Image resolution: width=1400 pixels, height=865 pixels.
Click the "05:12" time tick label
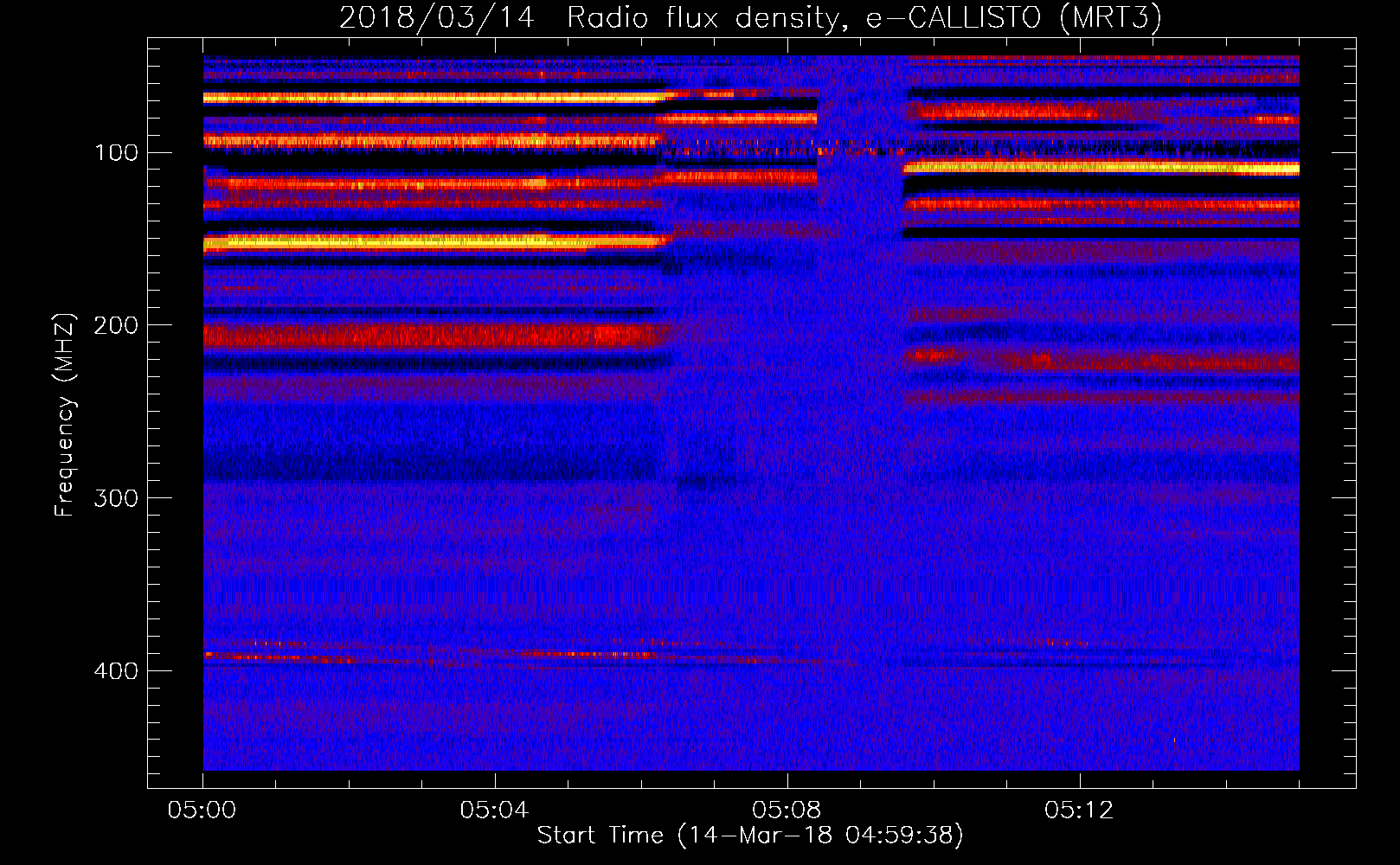coord(1079,811)
